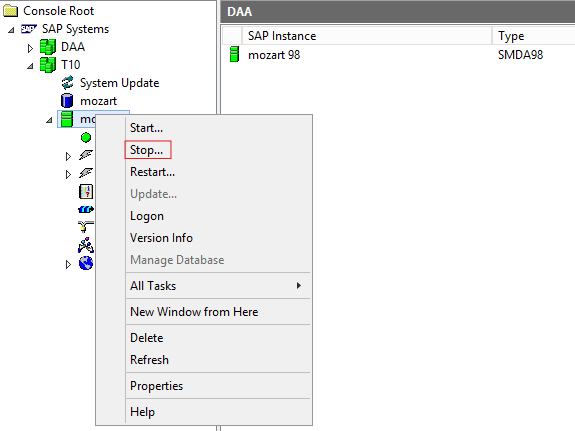Select the System Update tree label
The height and width of the screenshot is (431, 575).
[120, 83]
